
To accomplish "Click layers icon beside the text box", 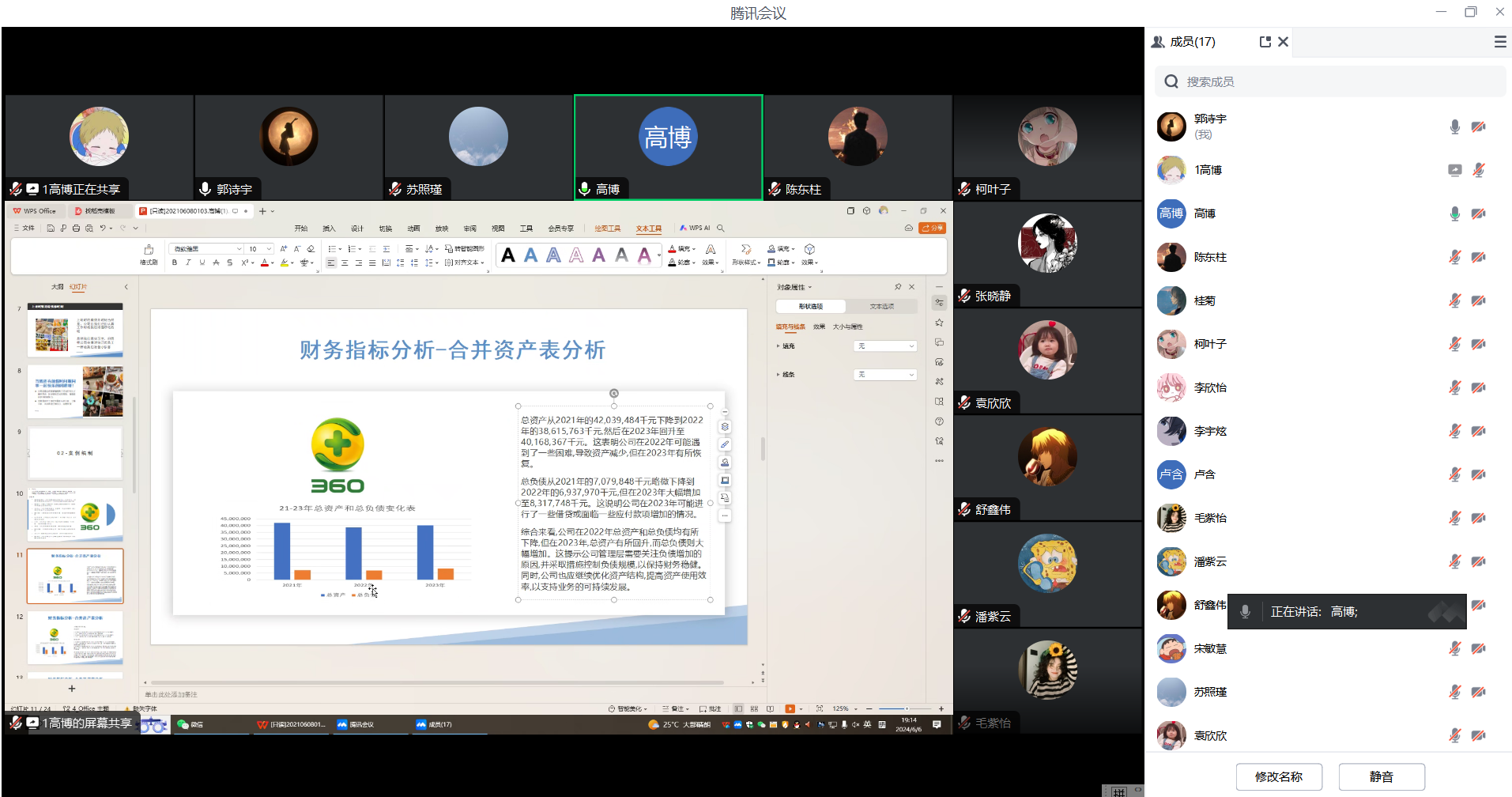I will [725, 427].
